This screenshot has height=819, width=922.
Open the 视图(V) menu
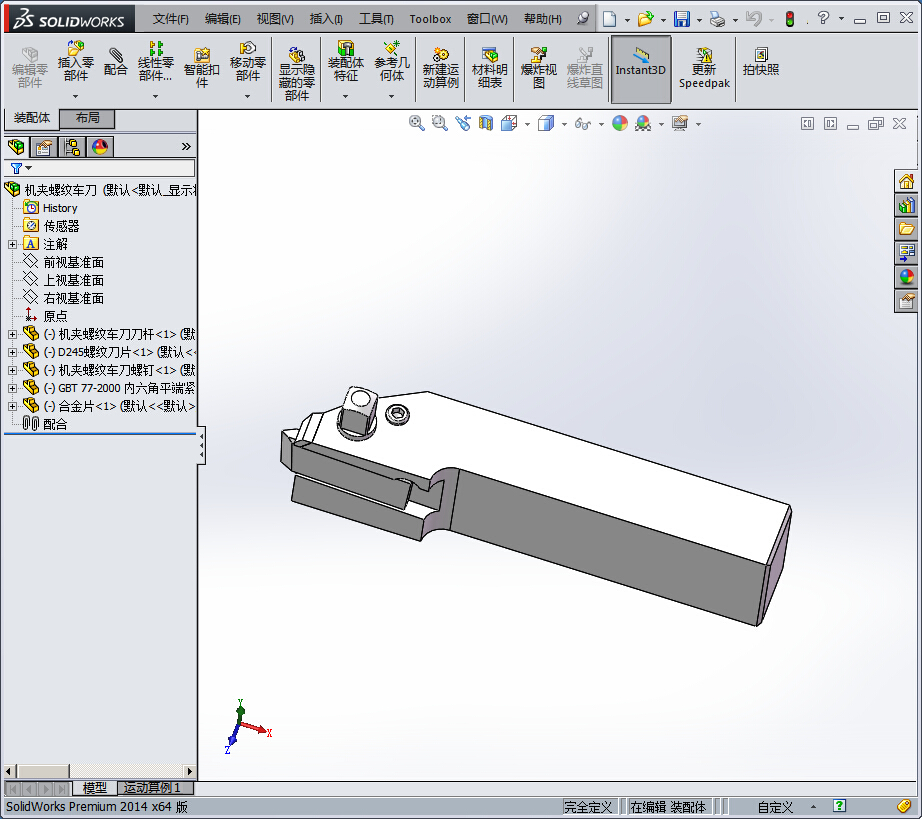point(275,19)
